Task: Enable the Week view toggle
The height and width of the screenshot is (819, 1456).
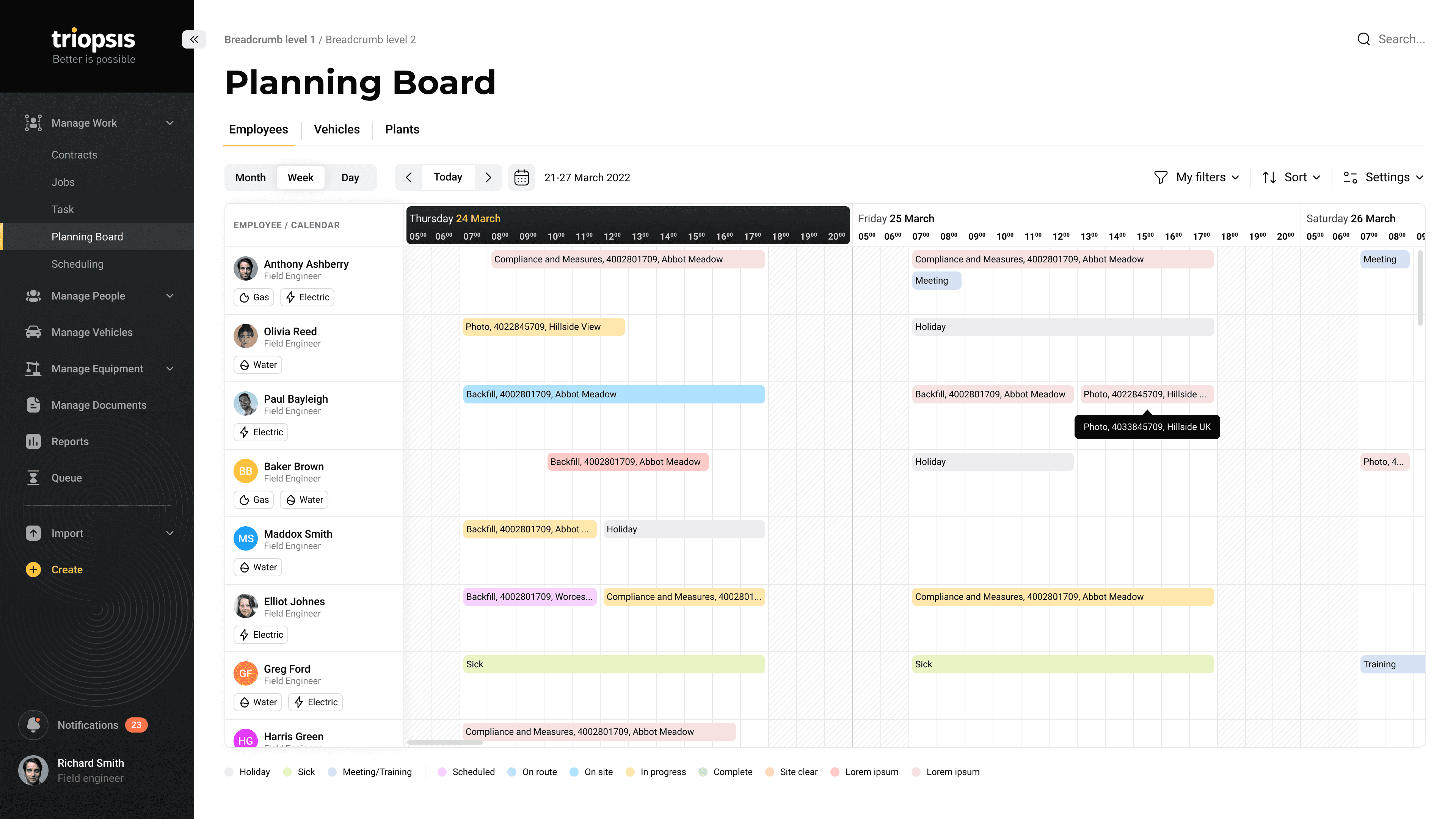Action: point(301,177)
